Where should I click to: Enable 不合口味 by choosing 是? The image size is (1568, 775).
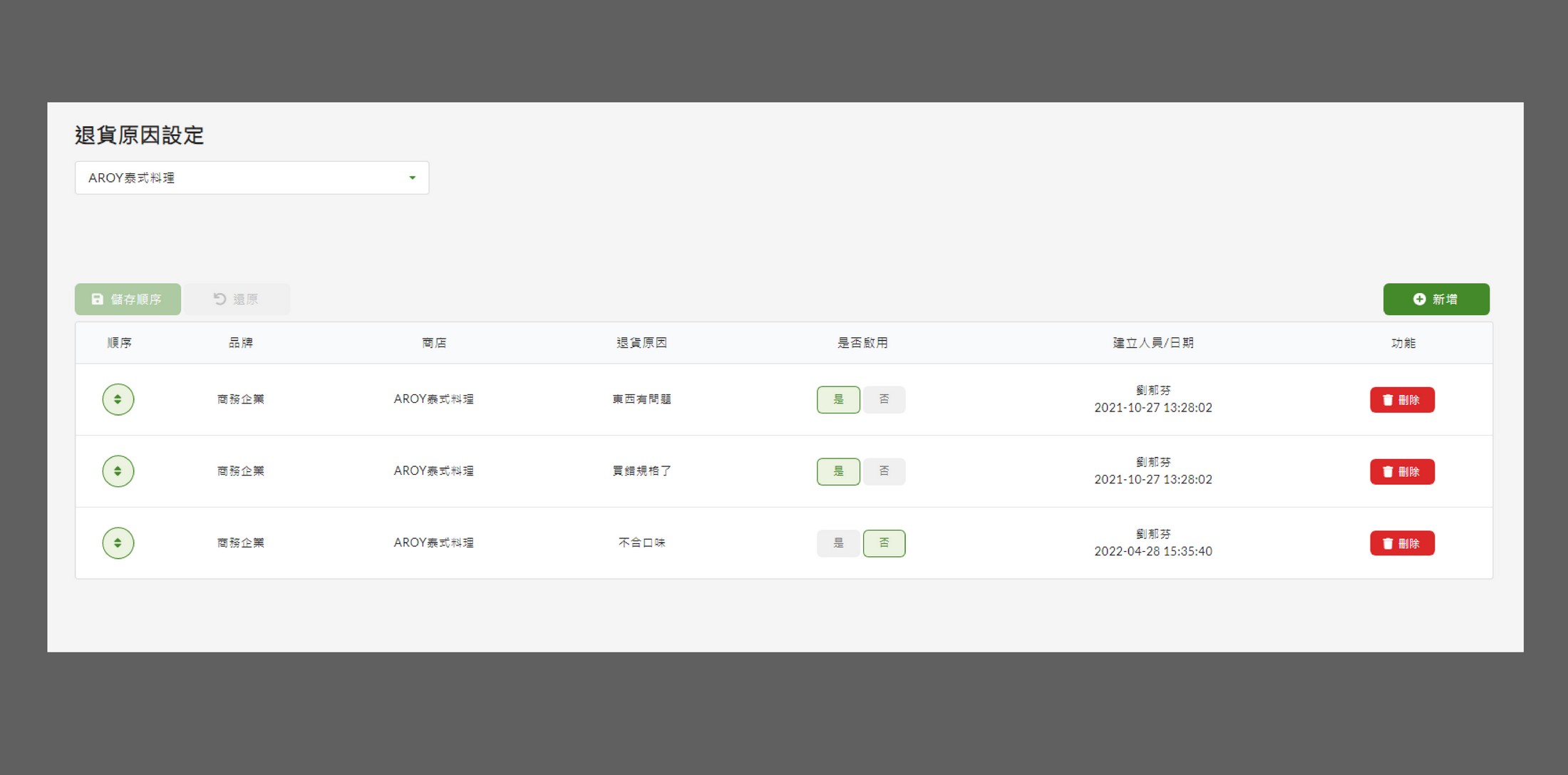click(838, 544)
